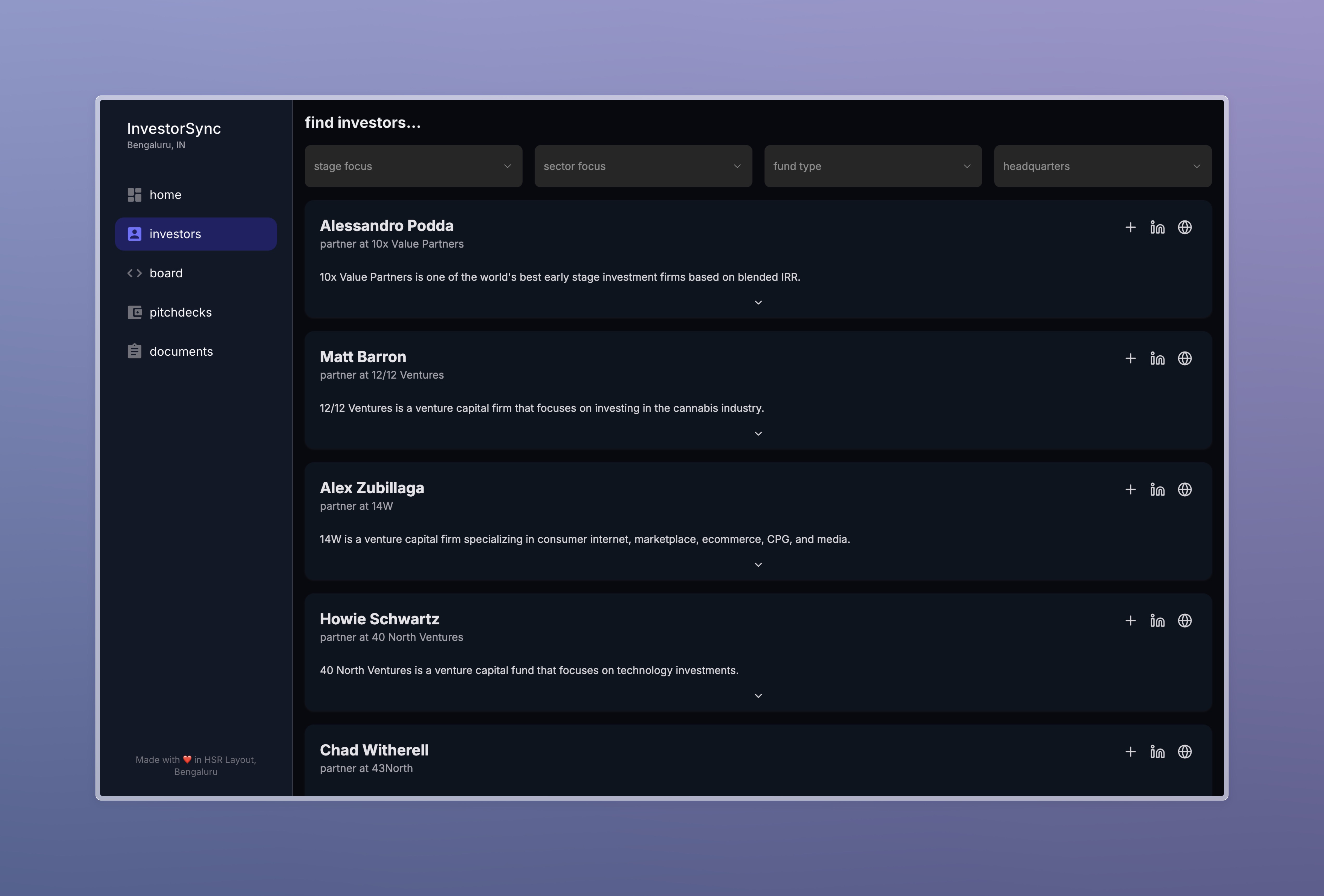The image size is (1324, 896).
Task: Add Chad Witherell with the plus icon
Action: [x=1130, y=751]
